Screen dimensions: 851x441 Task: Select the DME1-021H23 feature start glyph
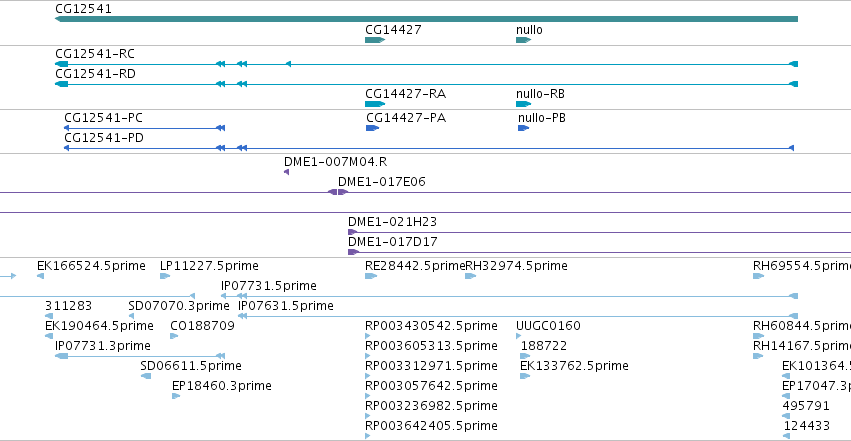tap(352, 232)
